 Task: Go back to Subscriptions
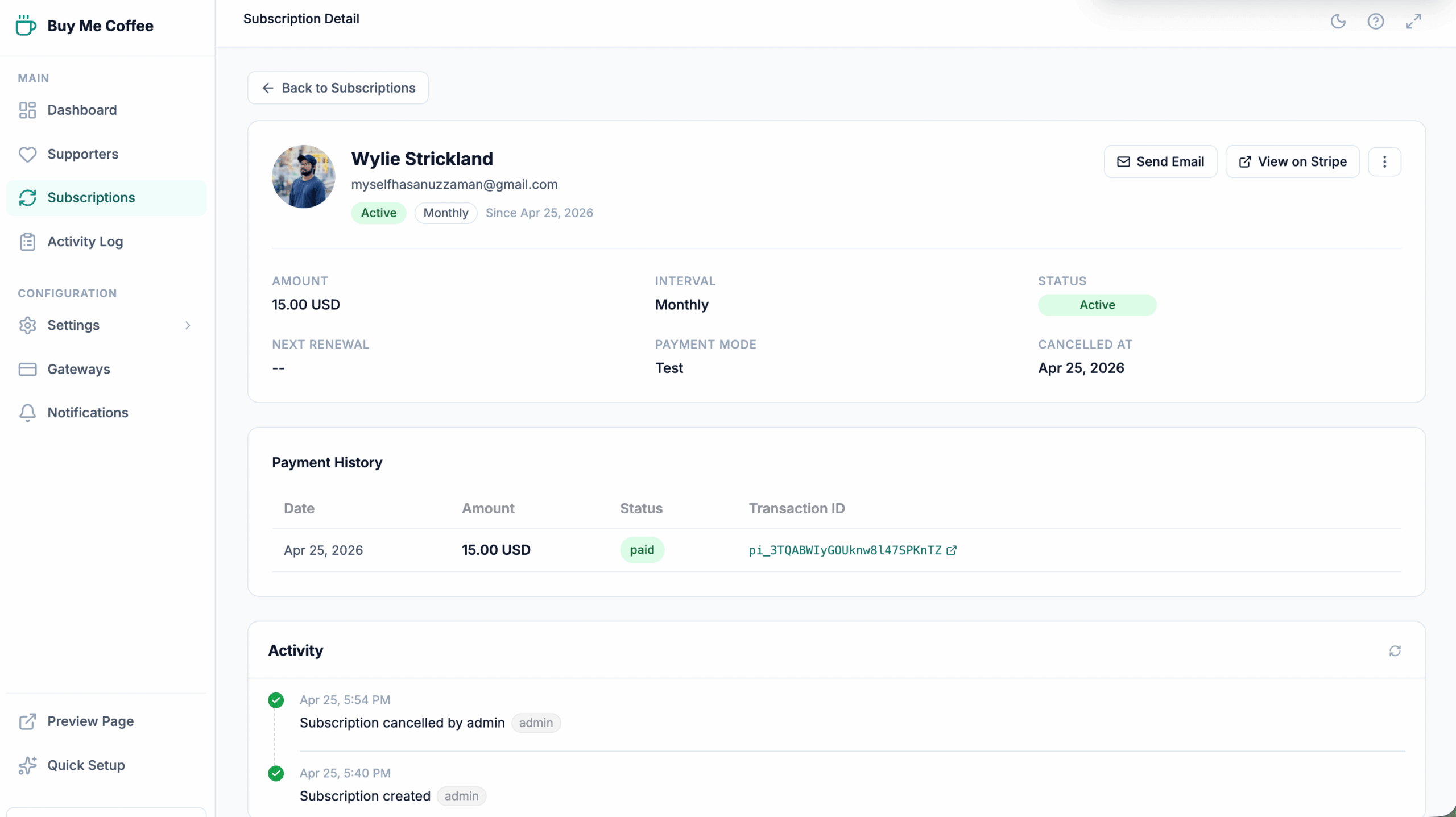click(x=338, y=88)
